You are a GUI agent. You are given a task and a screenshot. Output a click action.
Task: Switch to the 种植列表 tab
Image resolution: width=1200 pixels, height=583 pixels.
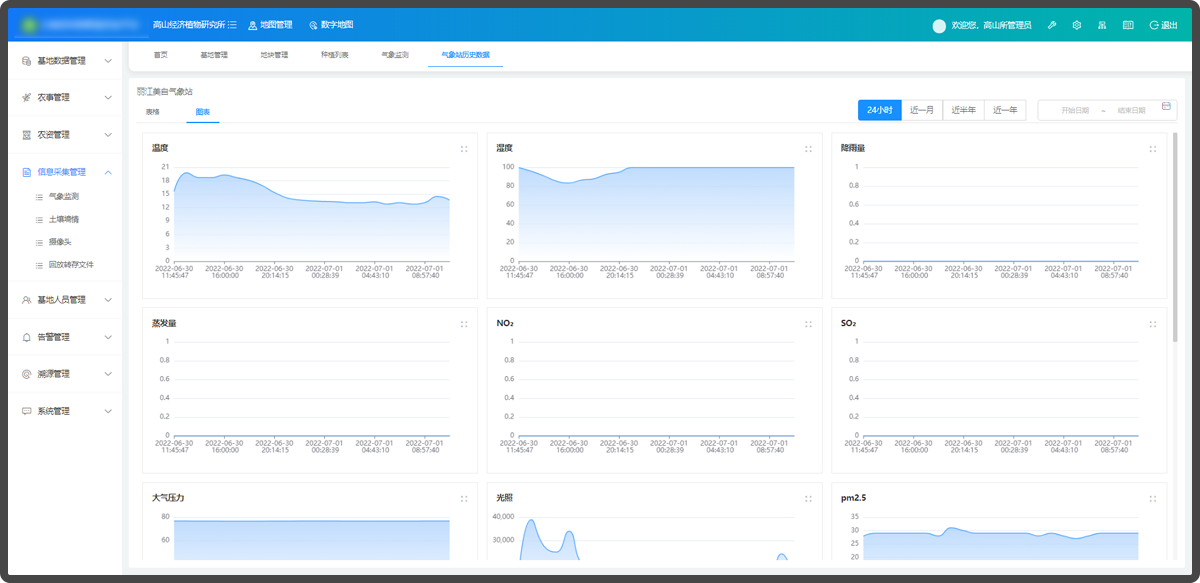pyautogui.click(x=335, y=55)
